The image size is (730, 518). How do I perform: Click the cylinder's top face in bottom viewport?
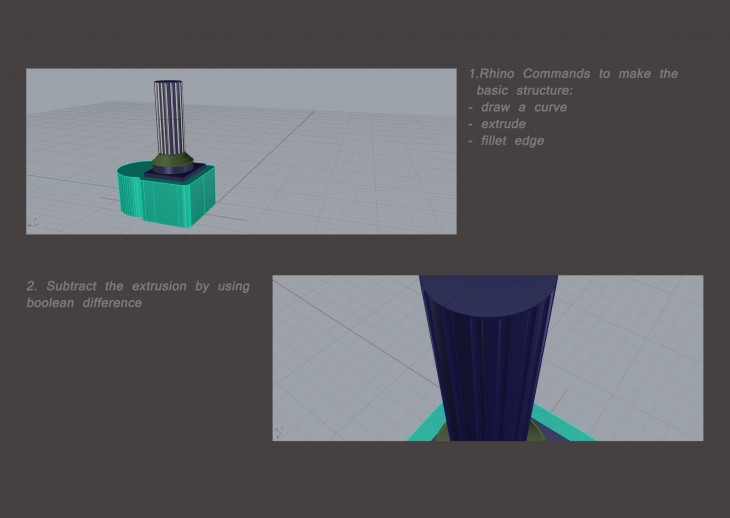487,288
